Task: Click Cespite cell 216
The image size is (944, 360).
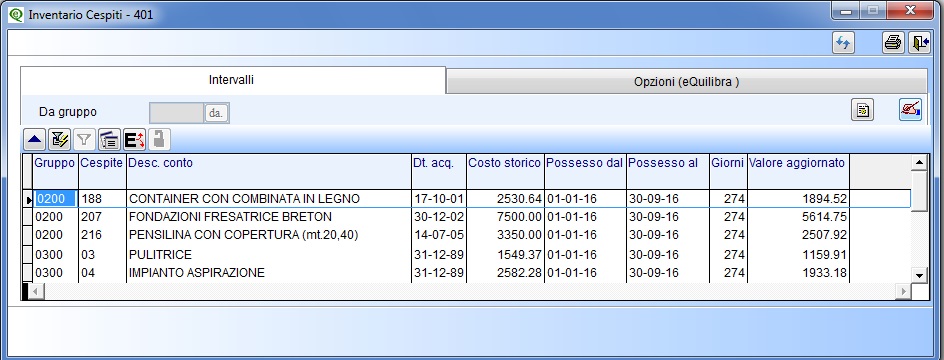Action: point(102,235)
